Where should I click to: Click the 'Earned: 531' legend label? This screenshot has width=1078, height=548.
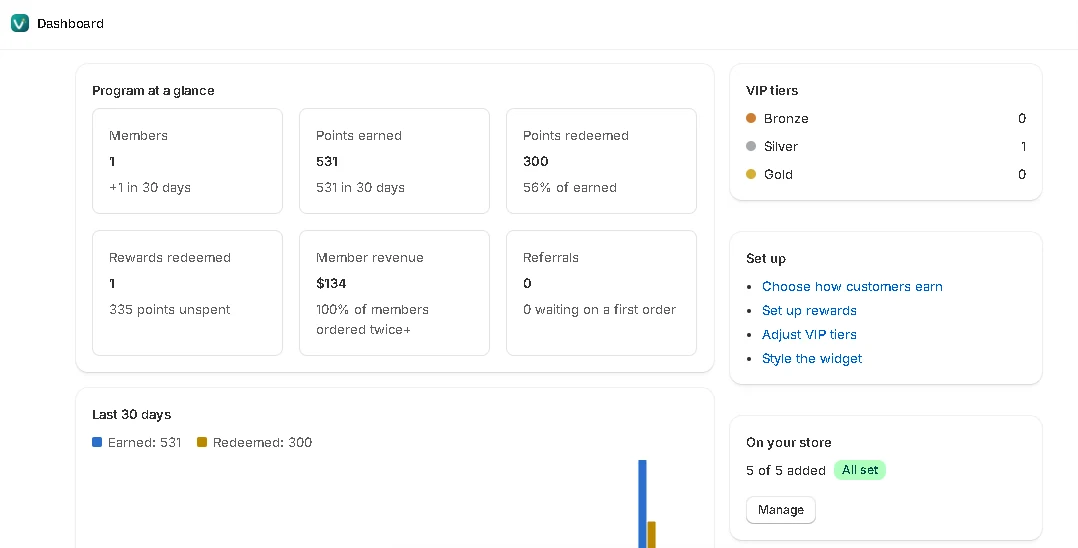(x=144, y=443)
